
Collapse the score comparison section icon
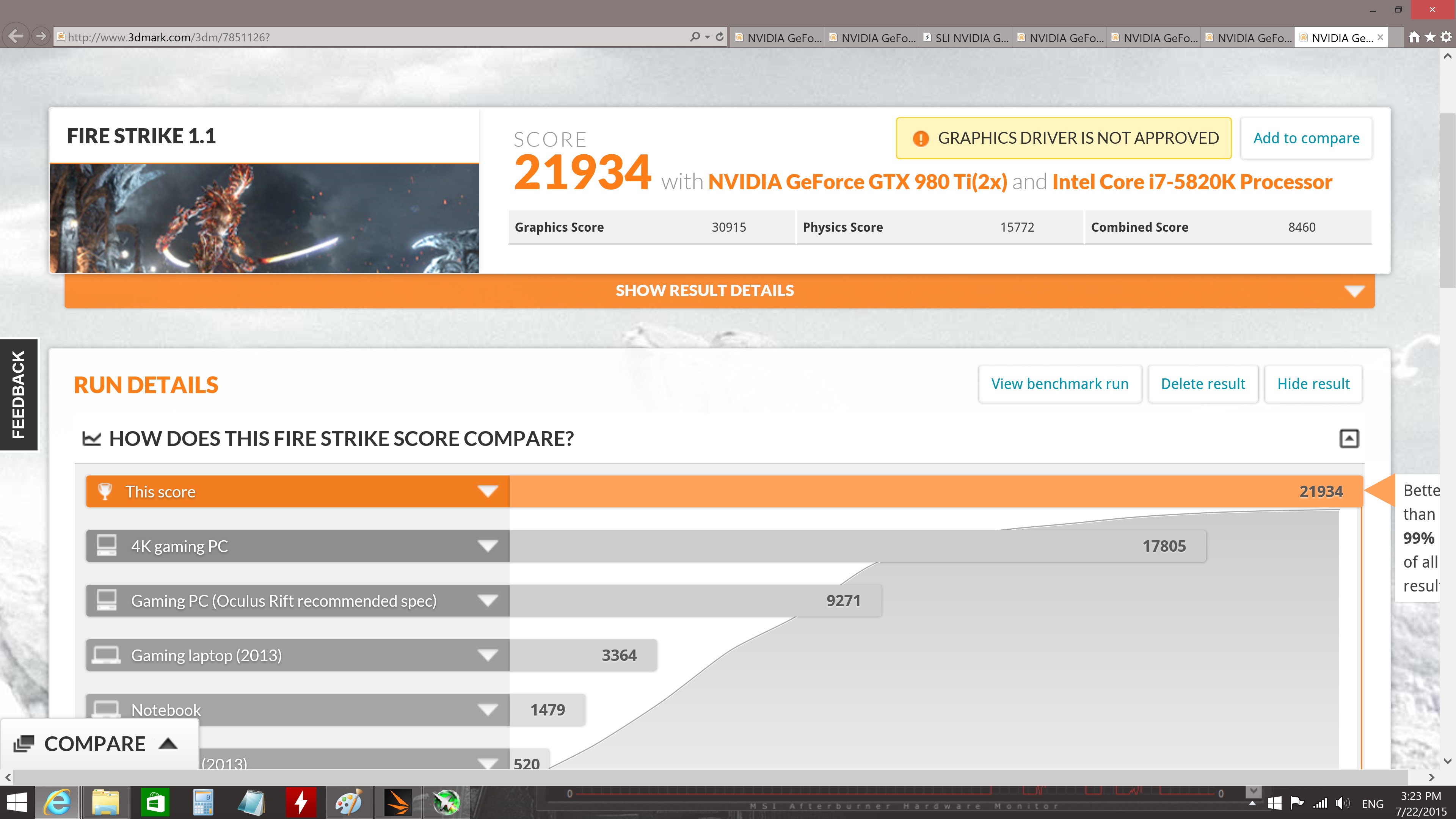tap(1349, 438)
